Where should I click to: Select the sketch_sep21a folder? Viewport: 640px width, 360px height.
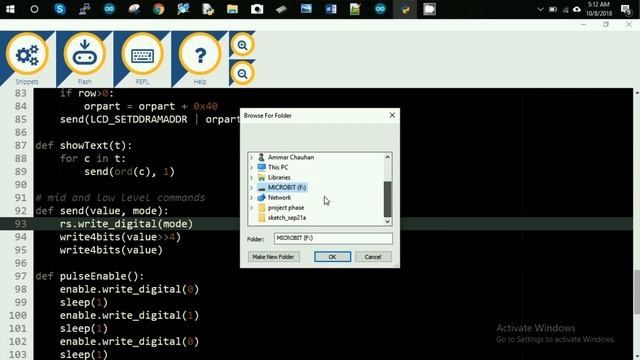(287, 218)
